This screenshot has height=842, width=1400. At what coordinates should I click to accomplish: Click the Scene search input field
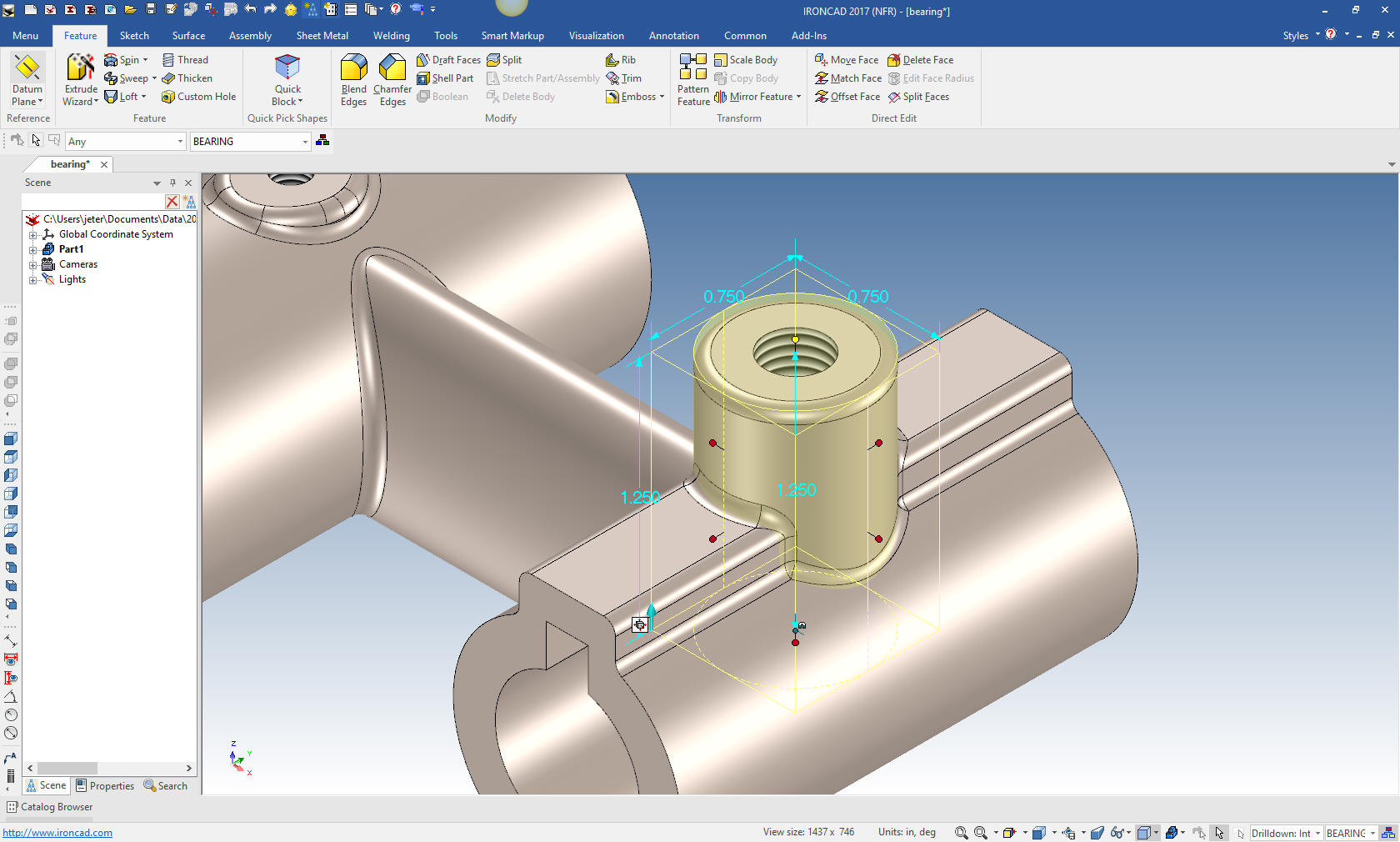click(92, 202)
